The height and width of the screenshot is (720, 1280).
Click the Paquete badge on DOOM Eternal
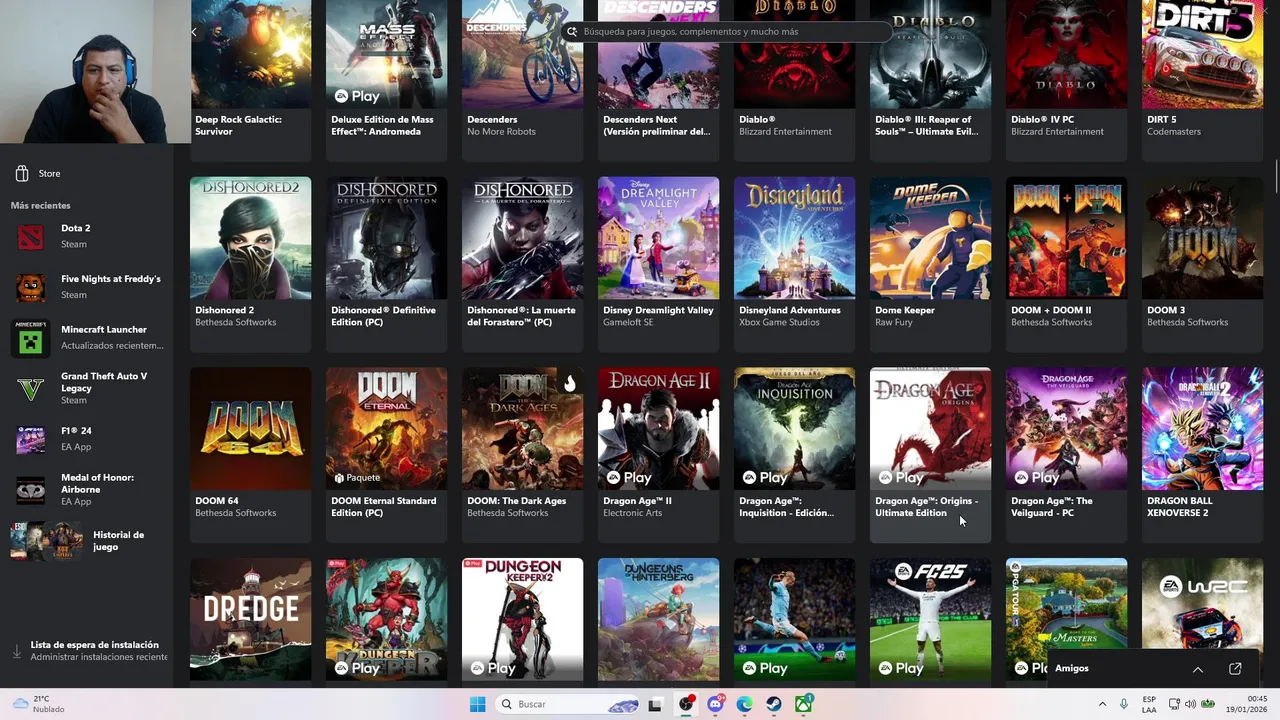point(358,478)
